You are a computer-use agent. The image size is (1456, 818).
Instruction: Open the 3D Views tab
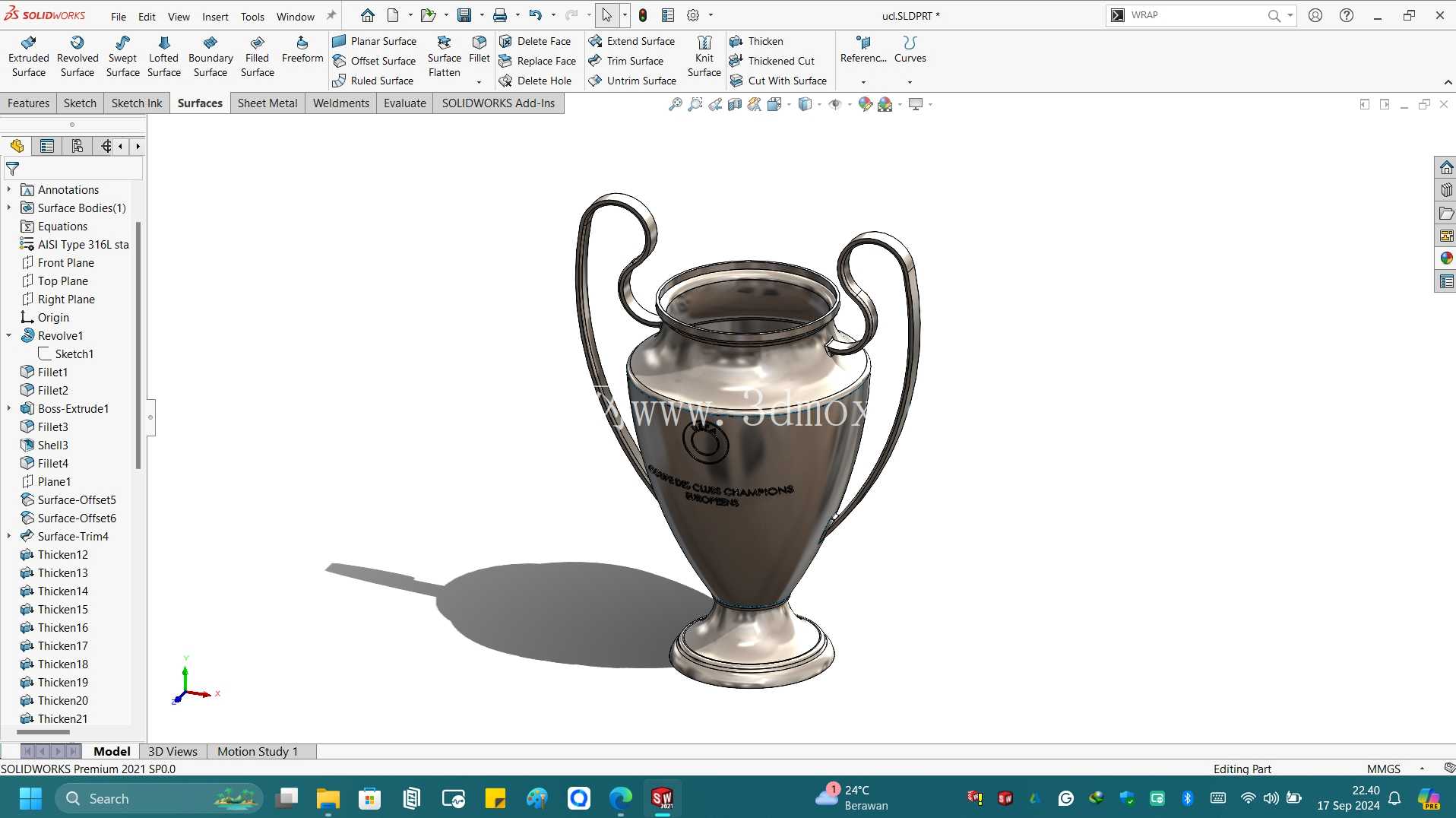point(173,751)
